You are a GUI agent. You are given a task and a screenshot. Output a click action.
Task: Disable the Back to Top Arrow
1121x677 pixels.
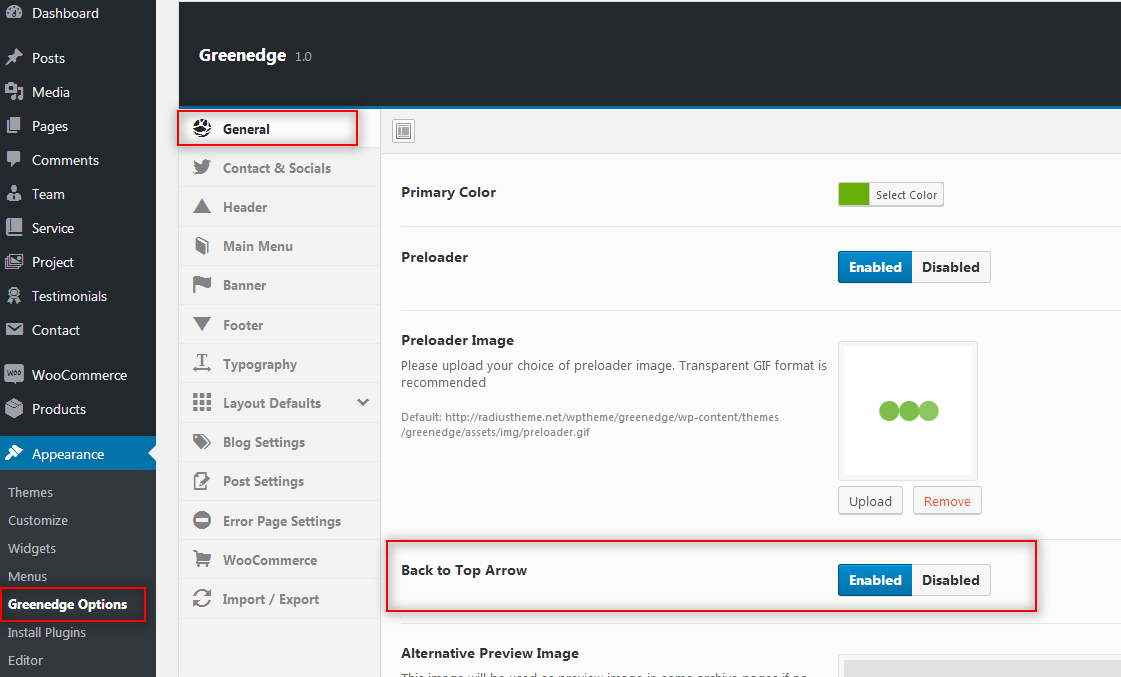coord(951,580)
